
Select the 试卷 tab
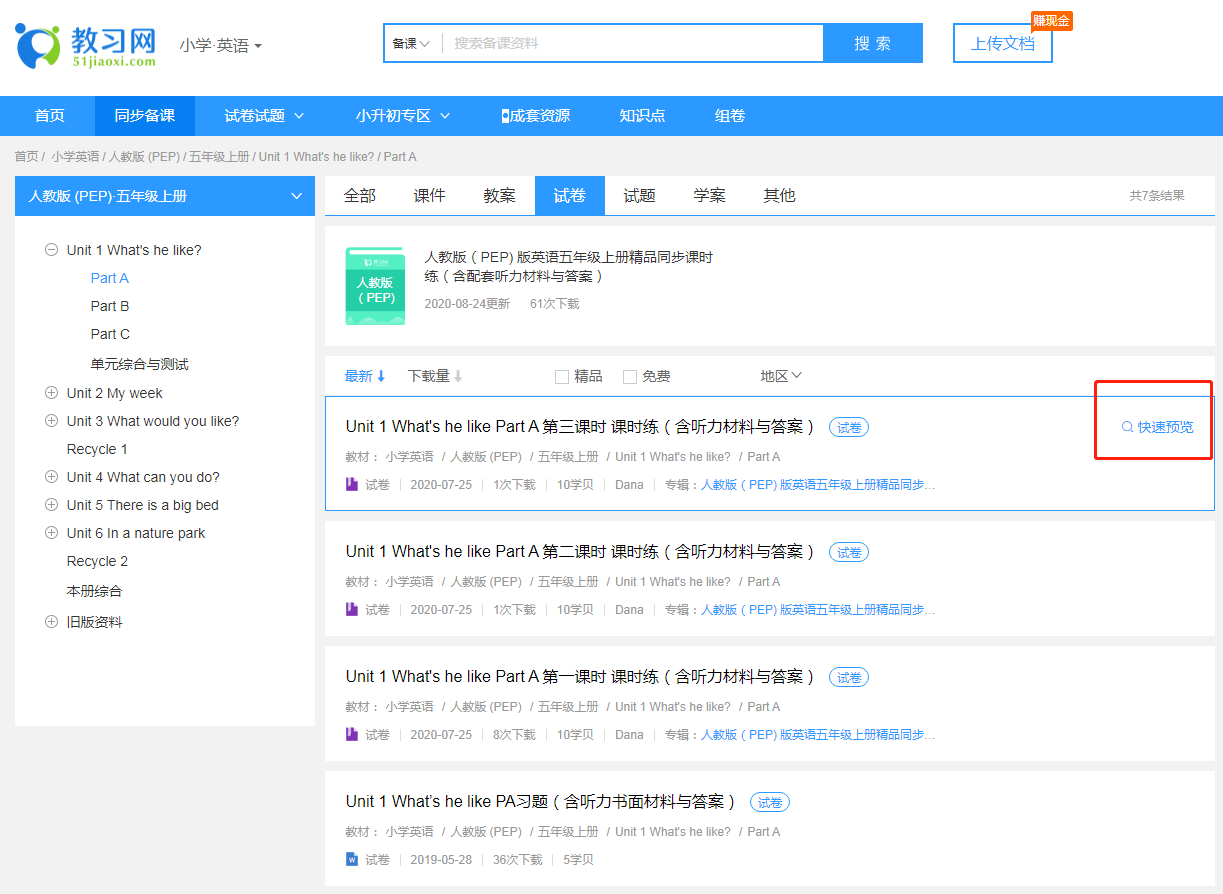click(570, 196)
